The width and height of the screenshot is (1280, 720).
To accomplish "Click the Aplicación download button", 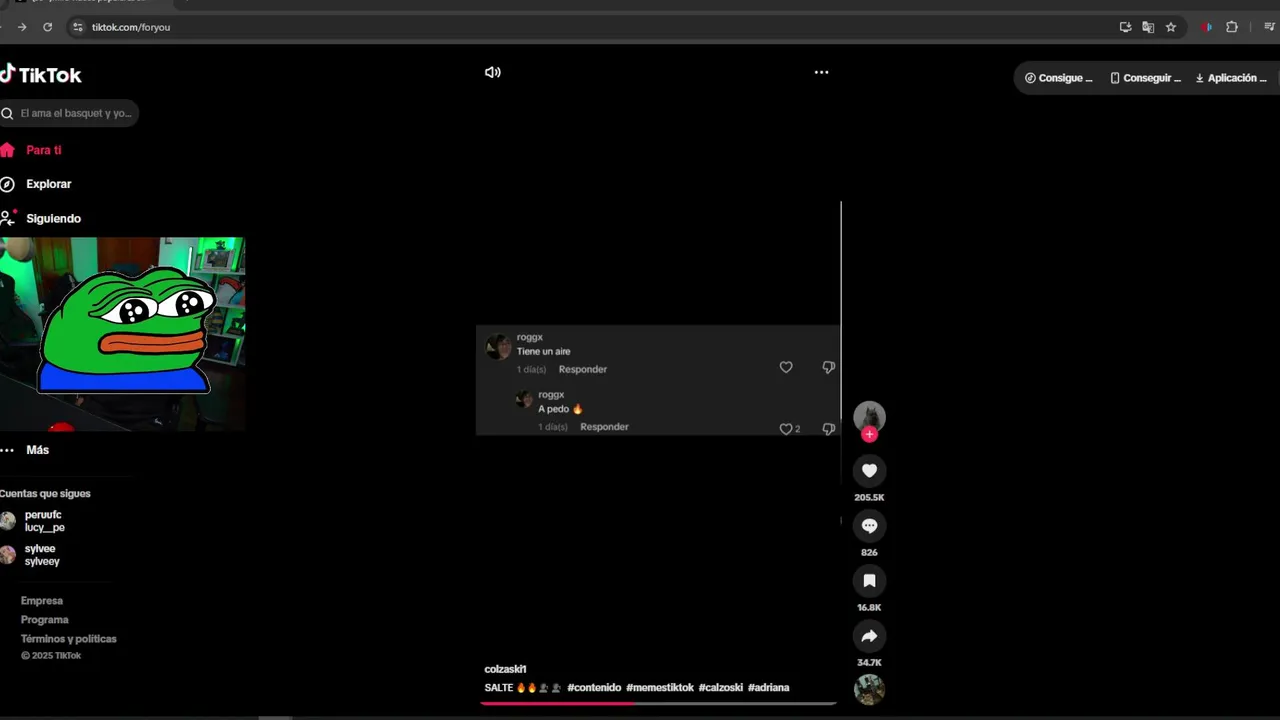I will pos(1231,78).
